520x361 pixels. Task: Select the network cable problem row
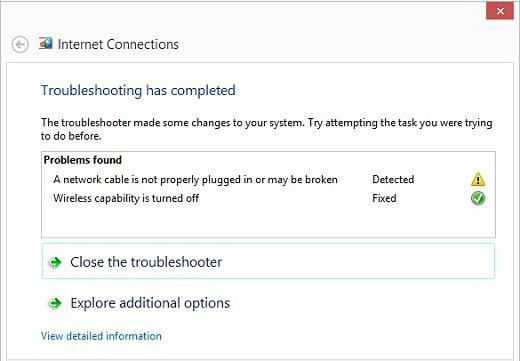[x=268, y=180]
